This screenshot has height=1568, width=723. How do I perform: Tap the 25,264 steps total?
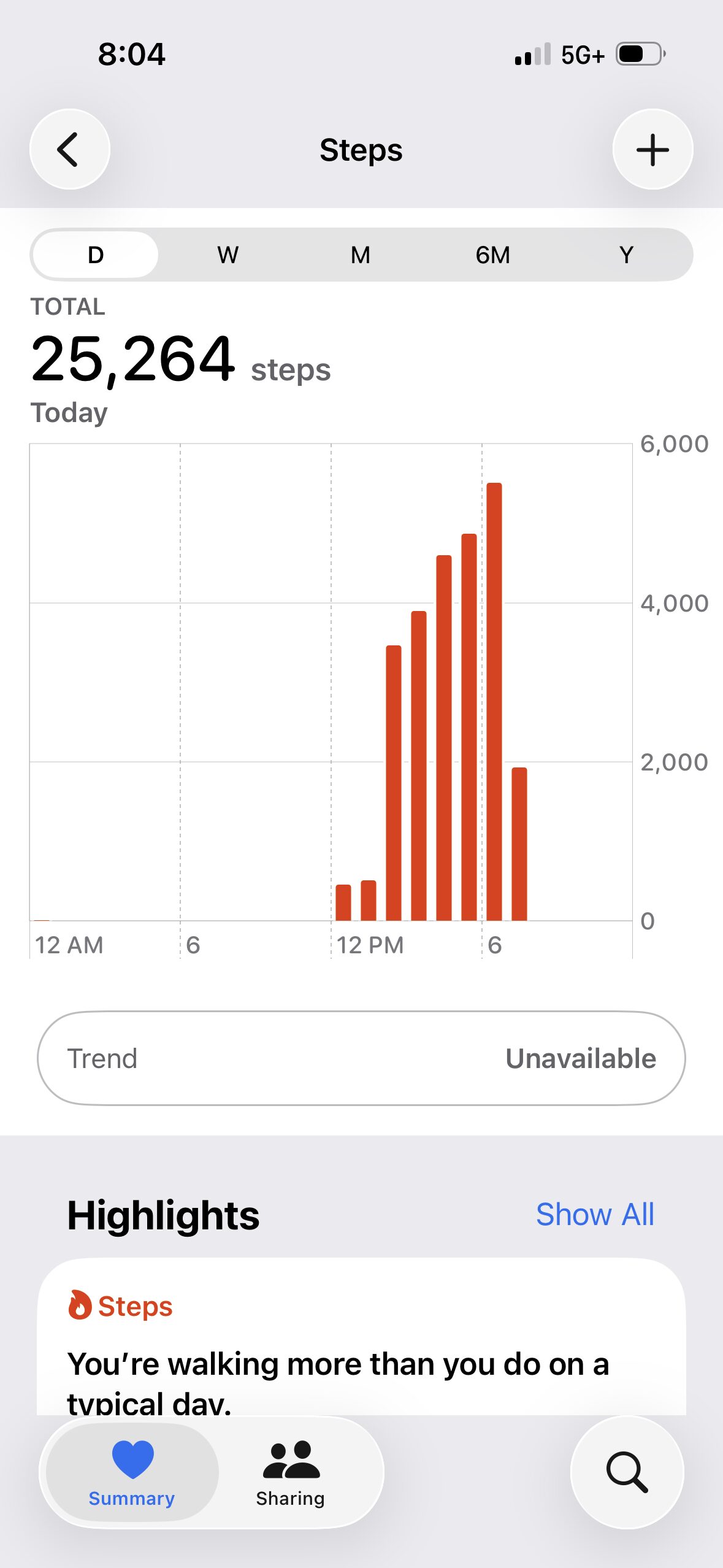[x=132, y=359]
